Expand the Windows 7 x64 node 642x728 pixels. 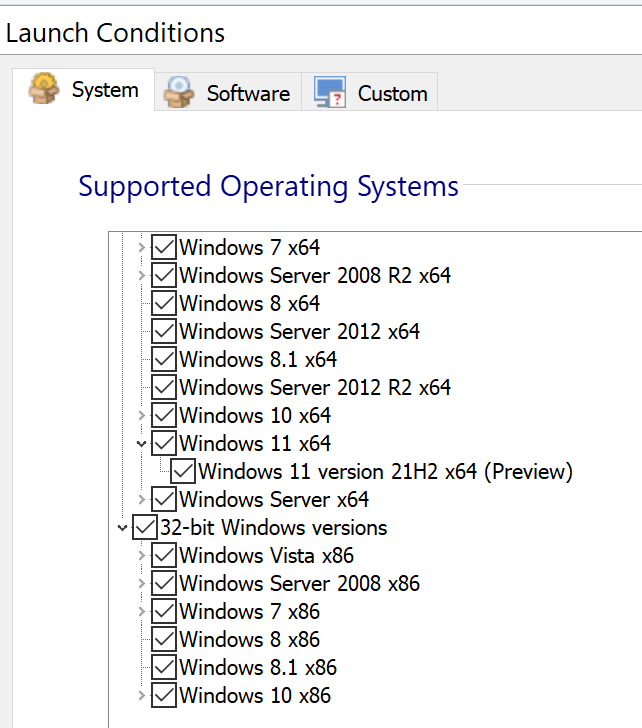[x=142, y=247]
